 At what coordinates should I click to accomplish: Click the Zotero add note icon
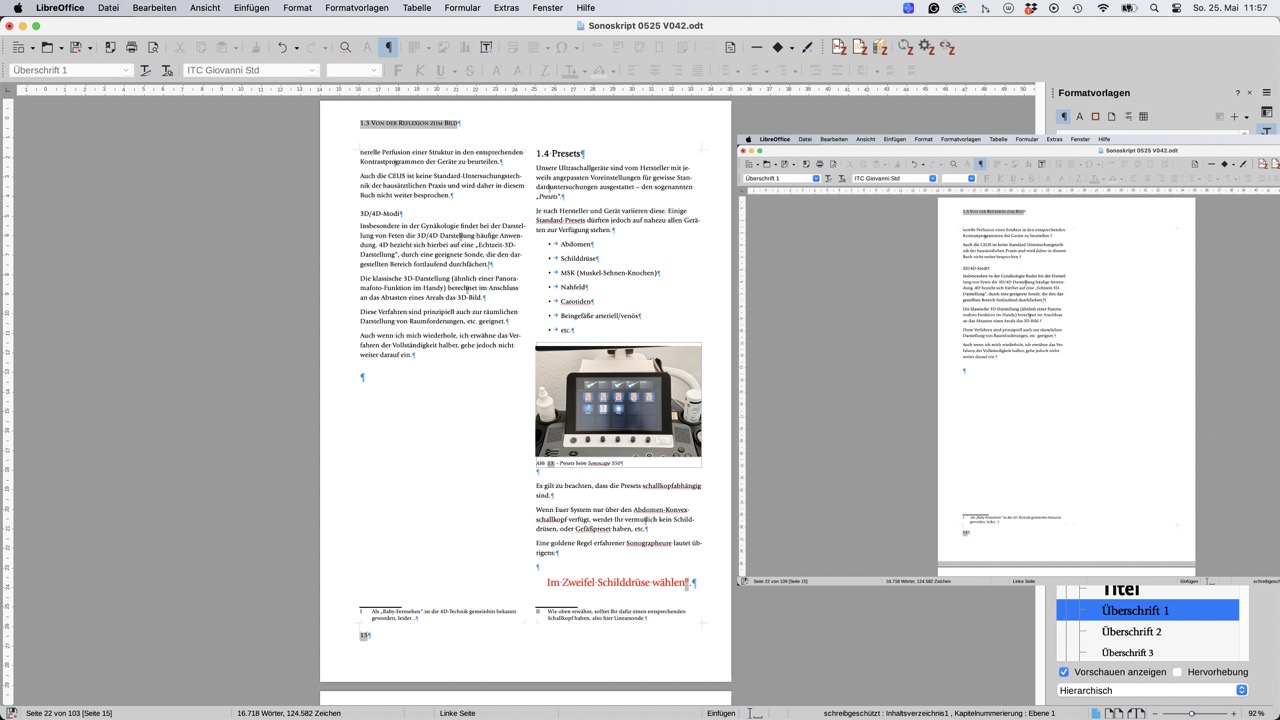pos(860,47)
